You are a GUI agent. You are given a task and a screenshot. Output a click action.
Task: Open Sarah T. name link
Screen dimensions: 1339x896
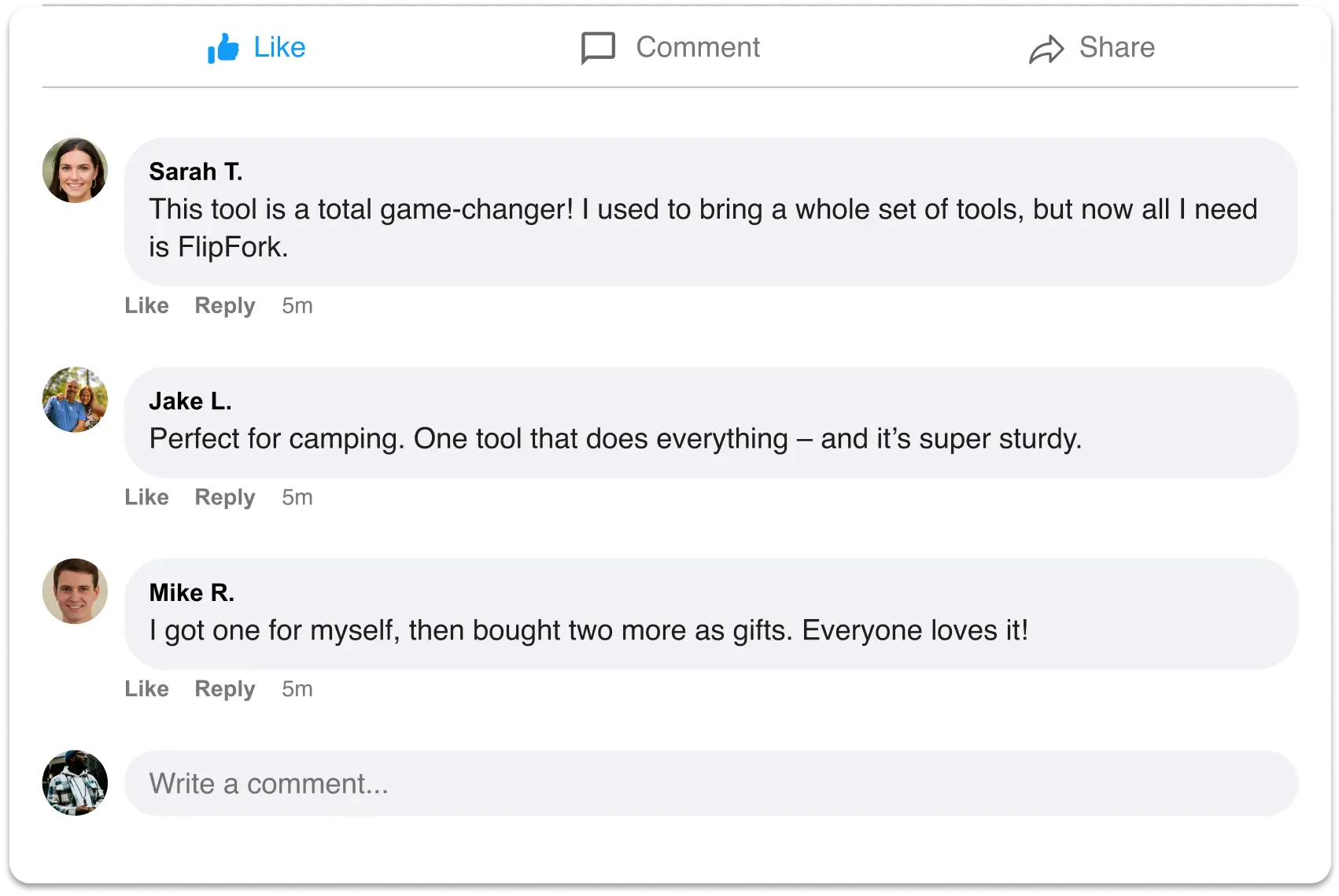tap(196, 171)
